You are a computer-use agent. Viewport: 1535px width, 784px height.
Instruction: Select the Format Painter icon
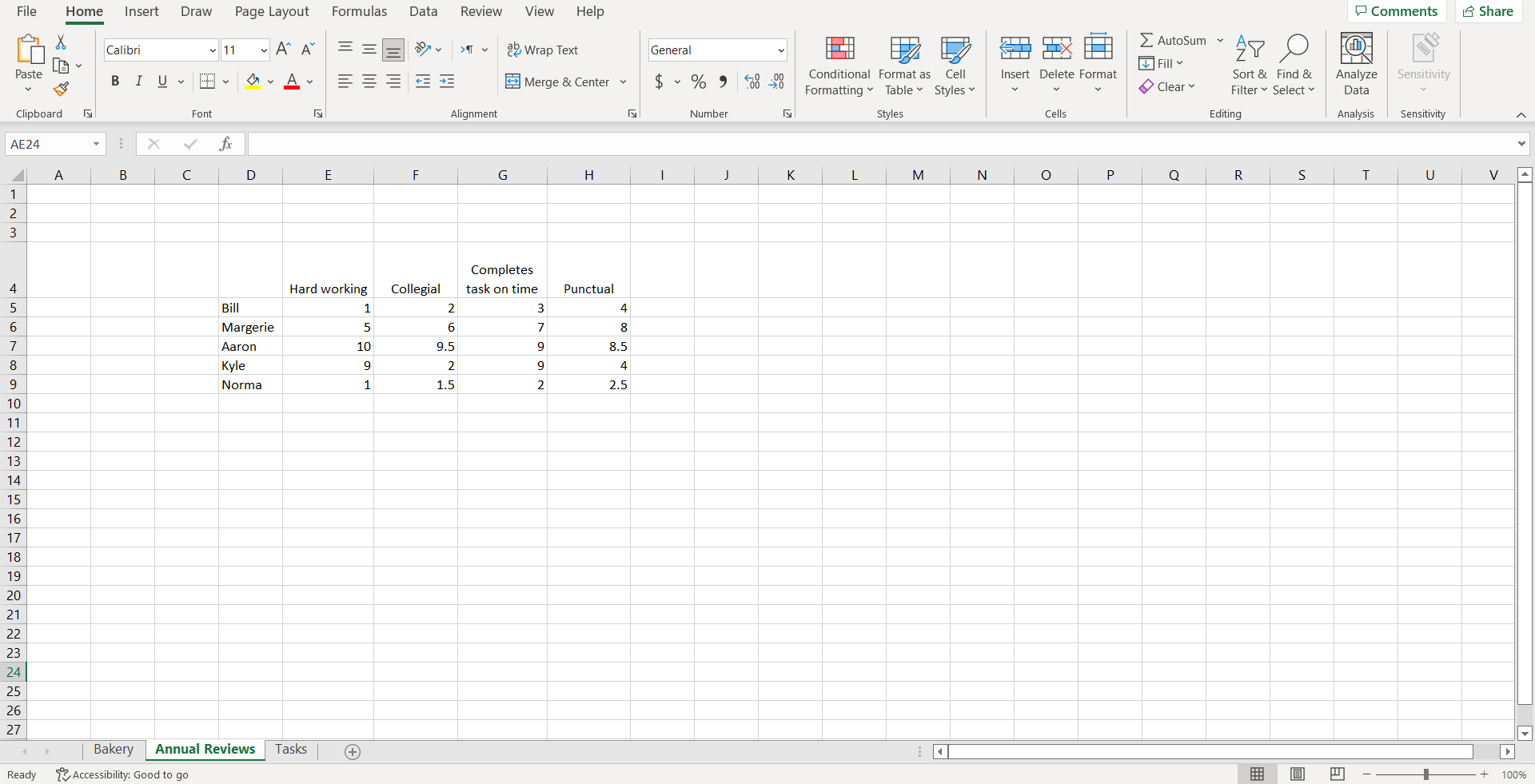(x=61, y=90)
